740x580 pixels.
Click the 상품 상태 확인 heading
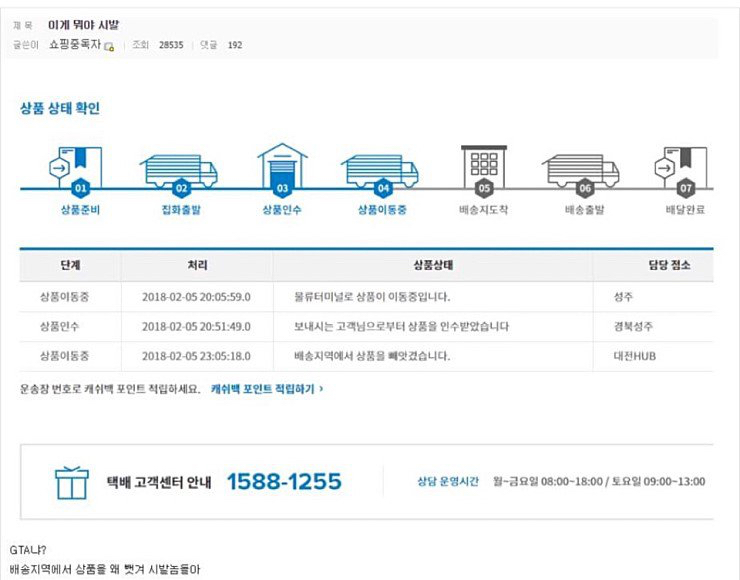(60, 109)
